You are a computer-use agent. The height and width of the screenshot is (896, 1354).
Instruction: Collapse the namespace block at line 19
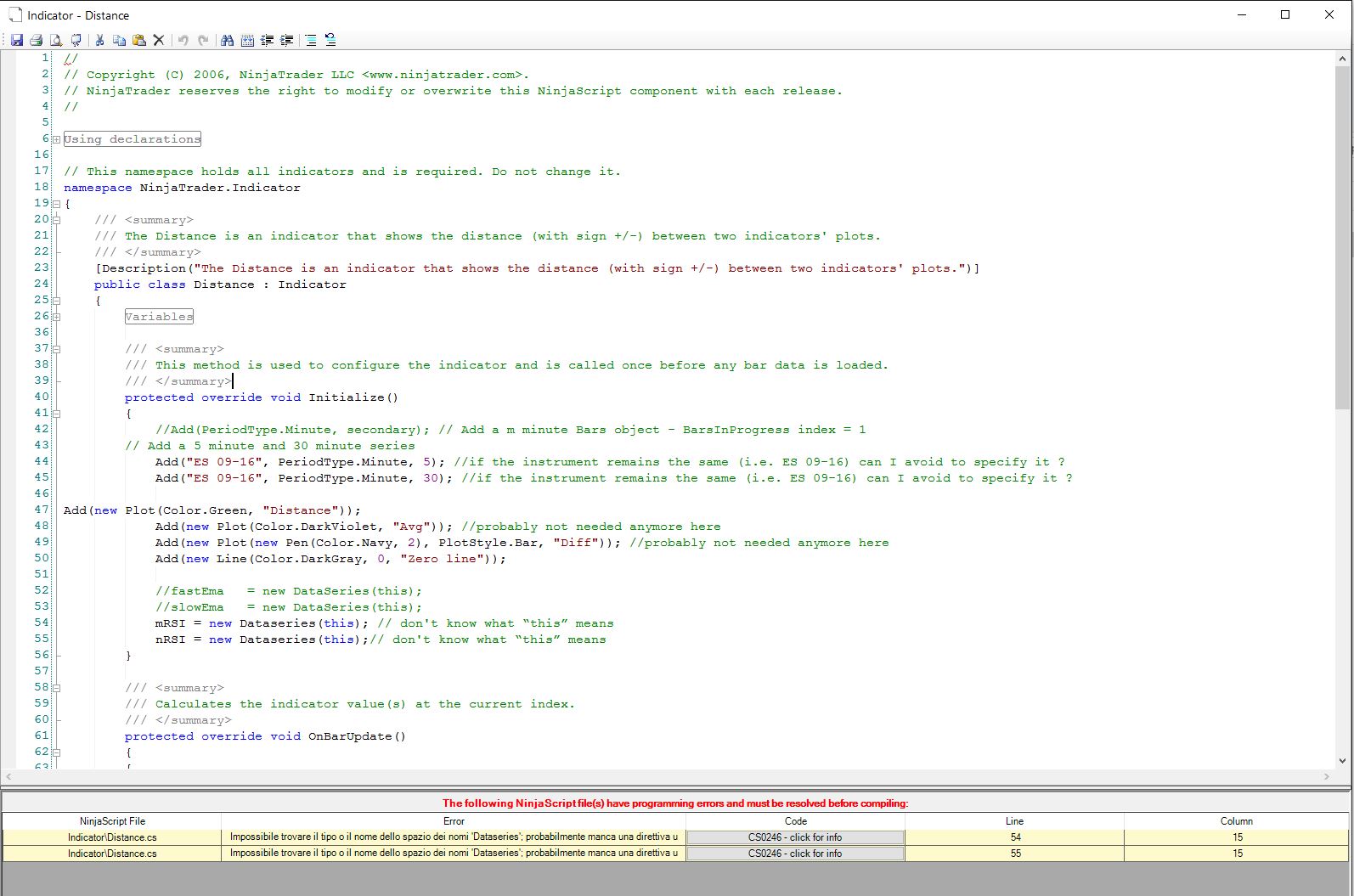(56, 204)
